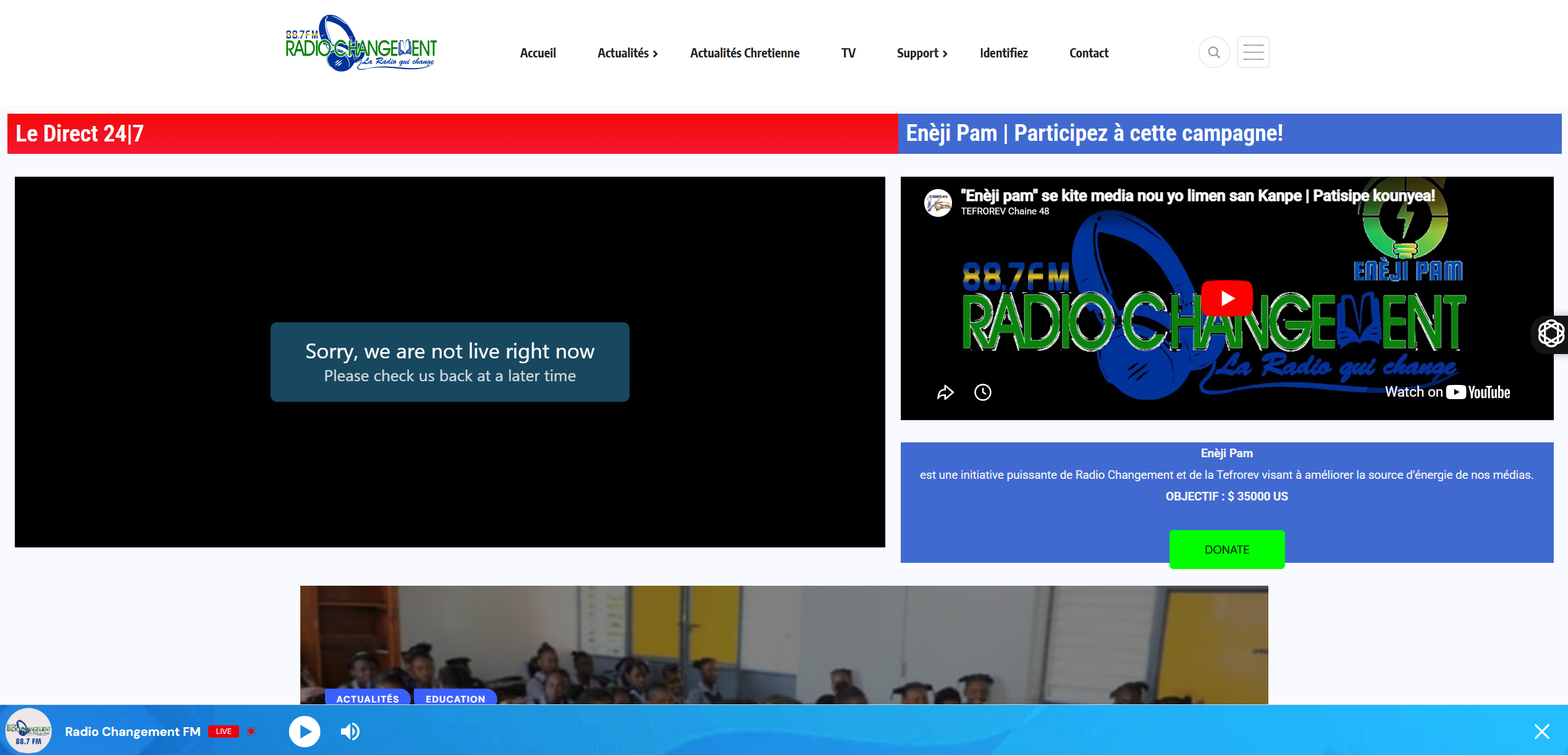Viewport: 1568px width, 755px height.
Task: Open the hamburger menu button
Action: [x=1253, y=53]
